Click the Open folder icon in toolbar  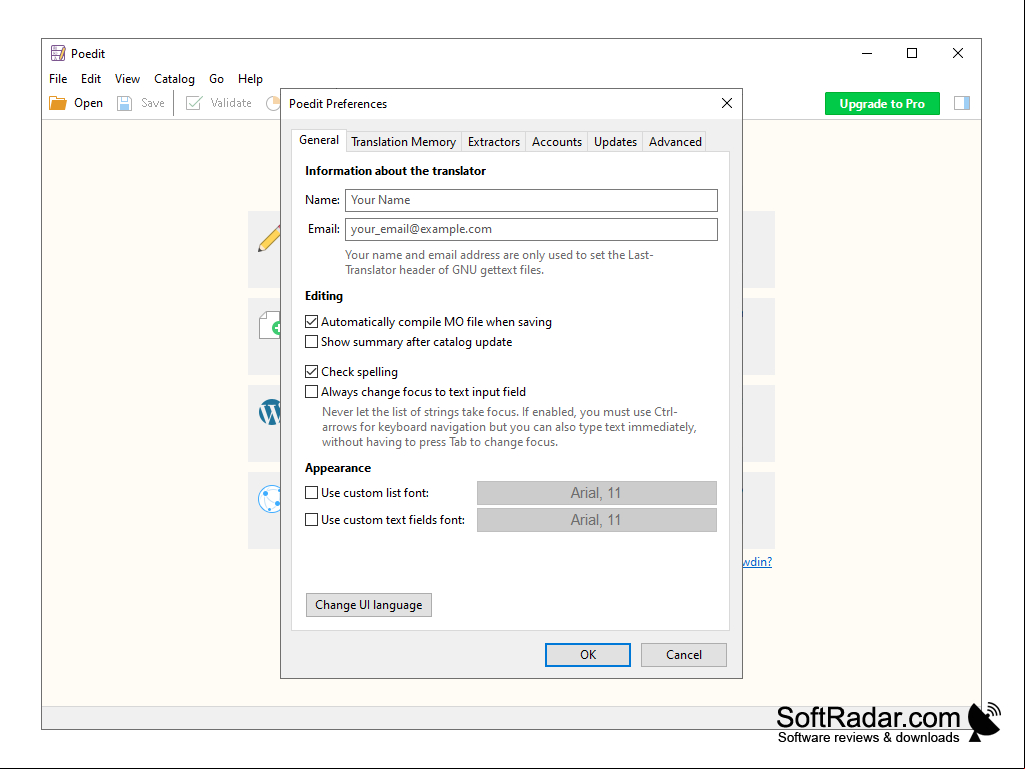click(58, 103)
